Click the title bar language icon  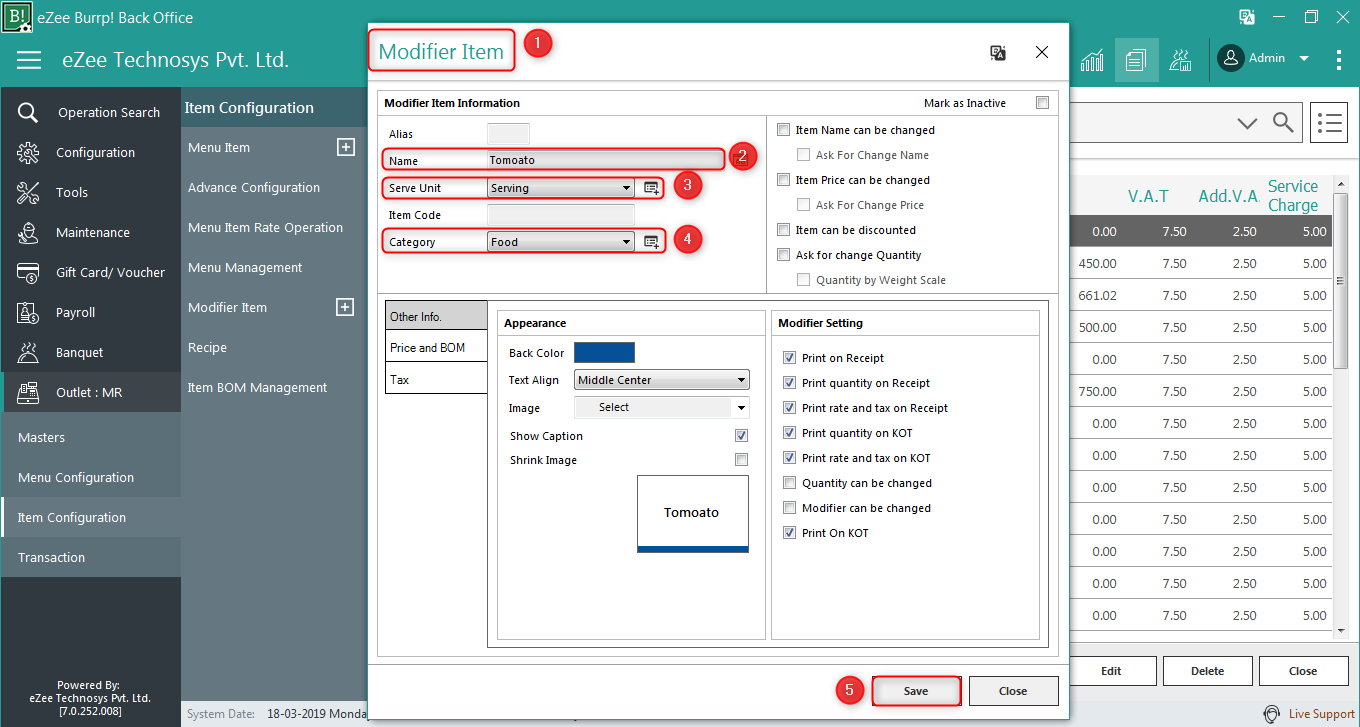tap(1247, 17)
